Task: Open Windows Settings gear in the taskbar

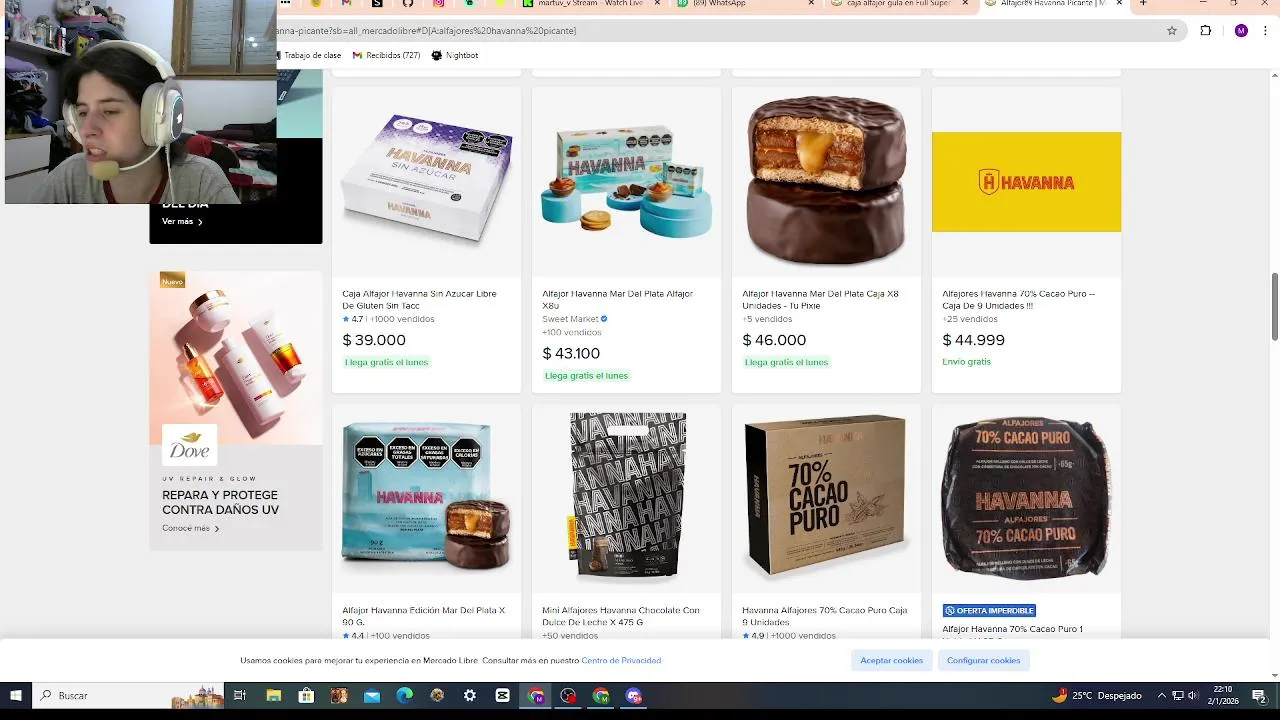Action: (470, 696)
